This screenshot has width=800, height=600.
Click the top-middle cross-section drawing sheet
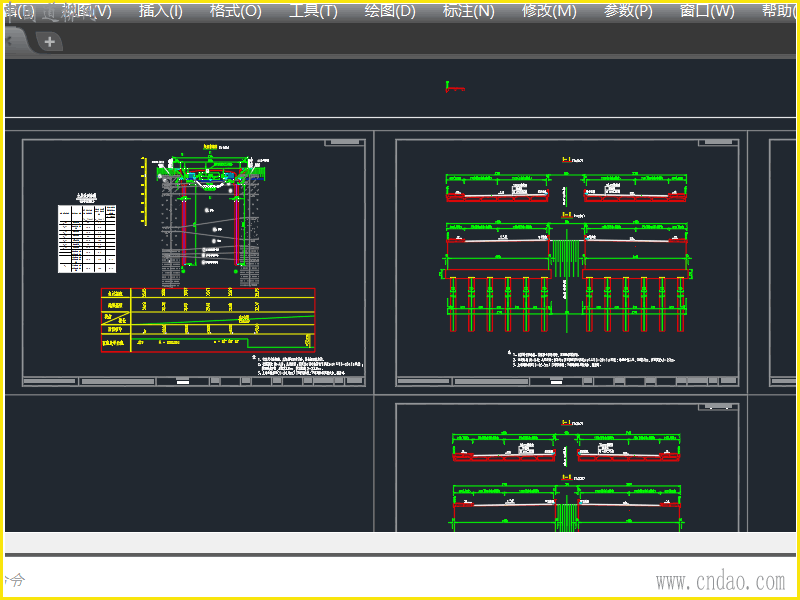567,262
